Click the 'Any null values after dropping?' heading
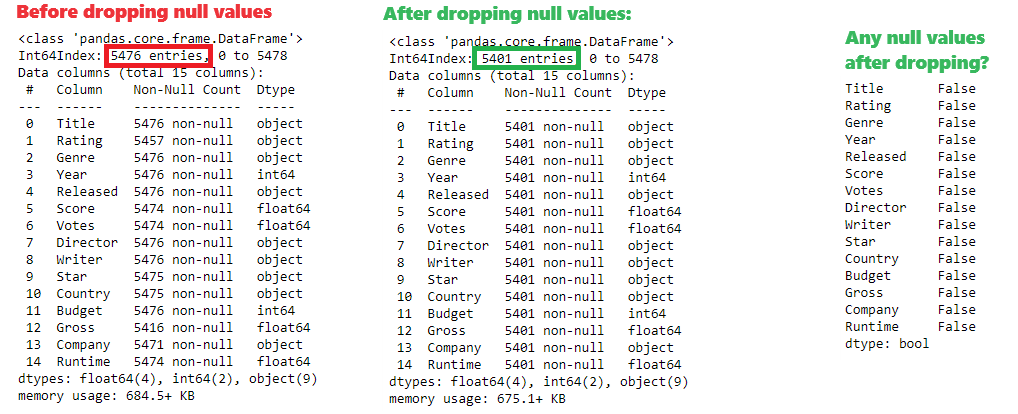1018x414 pixels. (x=916, y=51)
